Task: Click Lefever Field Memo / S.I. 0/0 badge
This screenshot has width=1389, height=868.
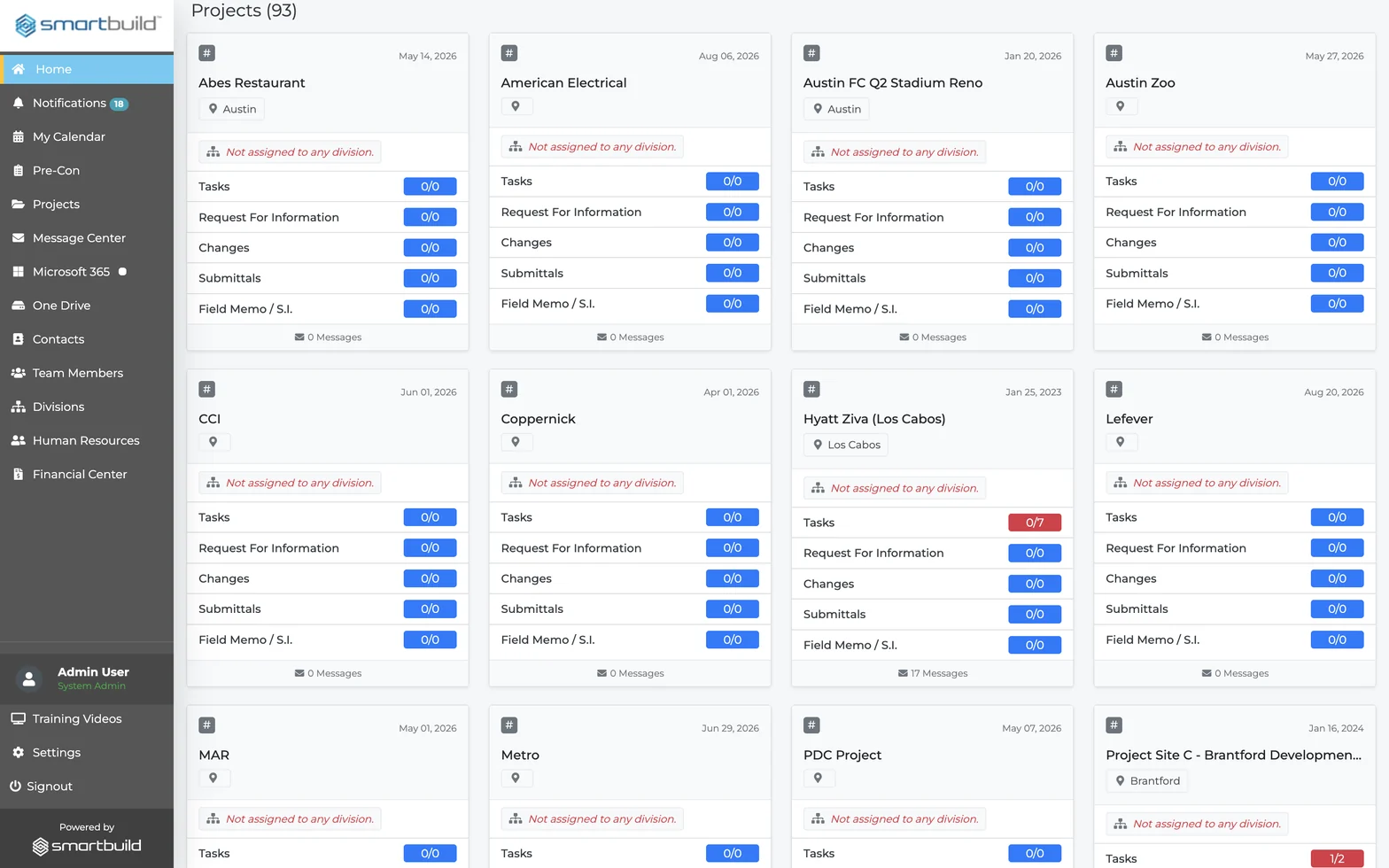Action: pyautogui.click(x=1337, y=639)
